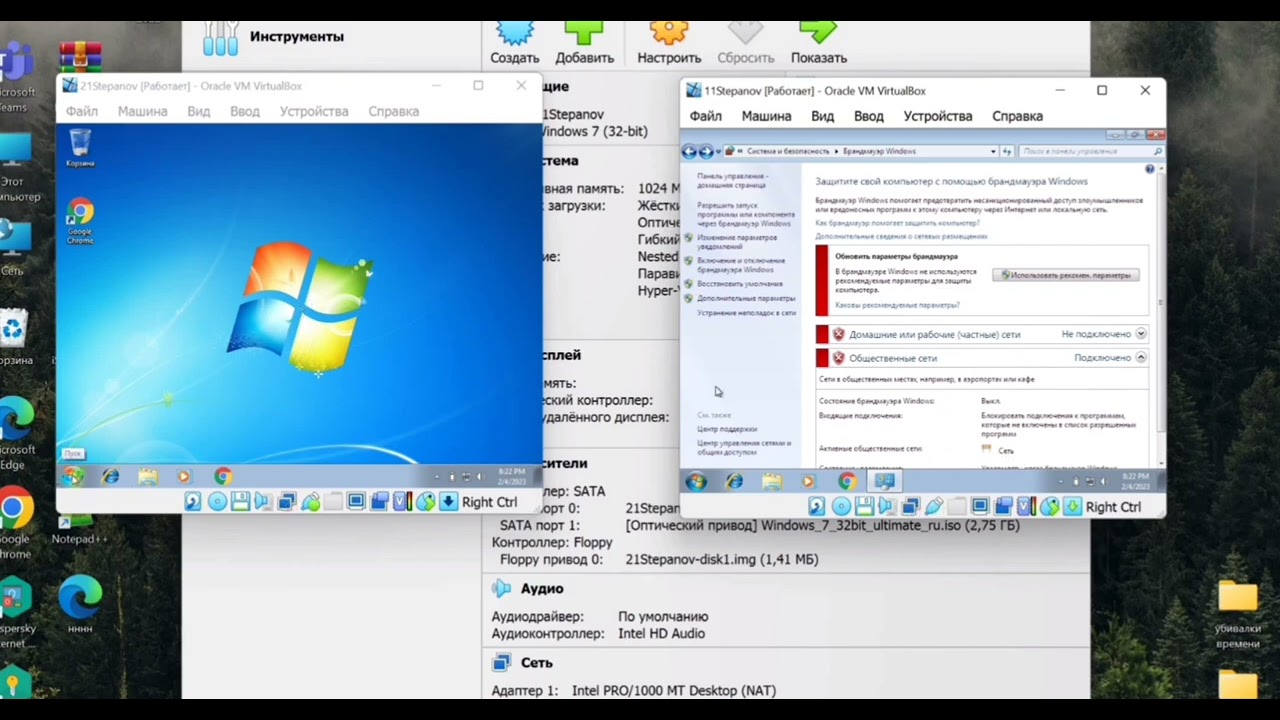This screenshot has width=1280, height=720.
Task: Open Машина menu in 21Stepanov window
Action: tap(142, 111)
